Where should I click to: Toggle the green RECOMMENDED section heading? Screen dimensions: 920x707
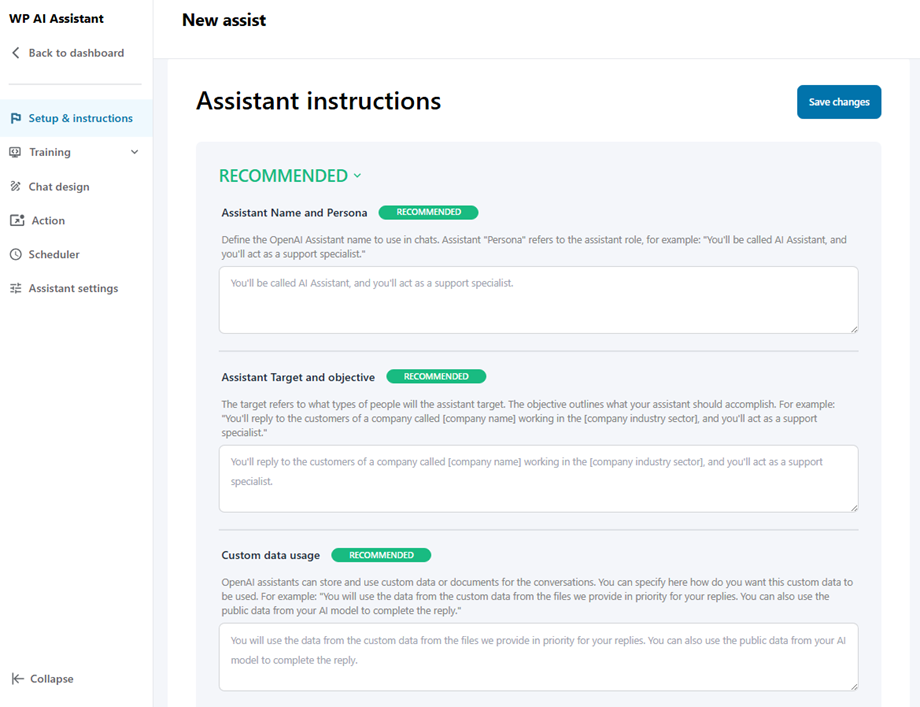pos(283,176)
